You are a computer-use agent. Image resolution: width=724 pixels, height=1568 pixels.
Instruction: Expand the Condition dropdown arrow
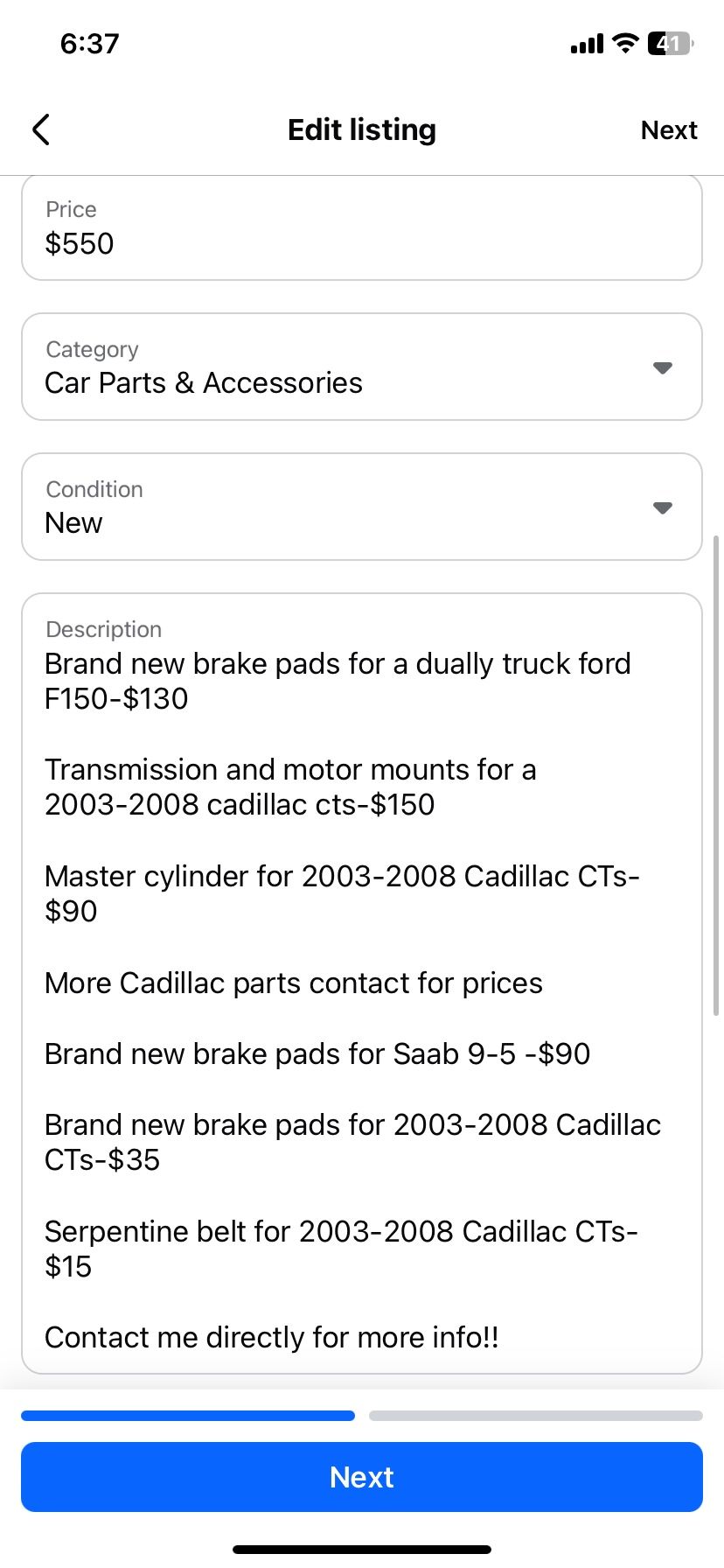[x=663, y=507]
